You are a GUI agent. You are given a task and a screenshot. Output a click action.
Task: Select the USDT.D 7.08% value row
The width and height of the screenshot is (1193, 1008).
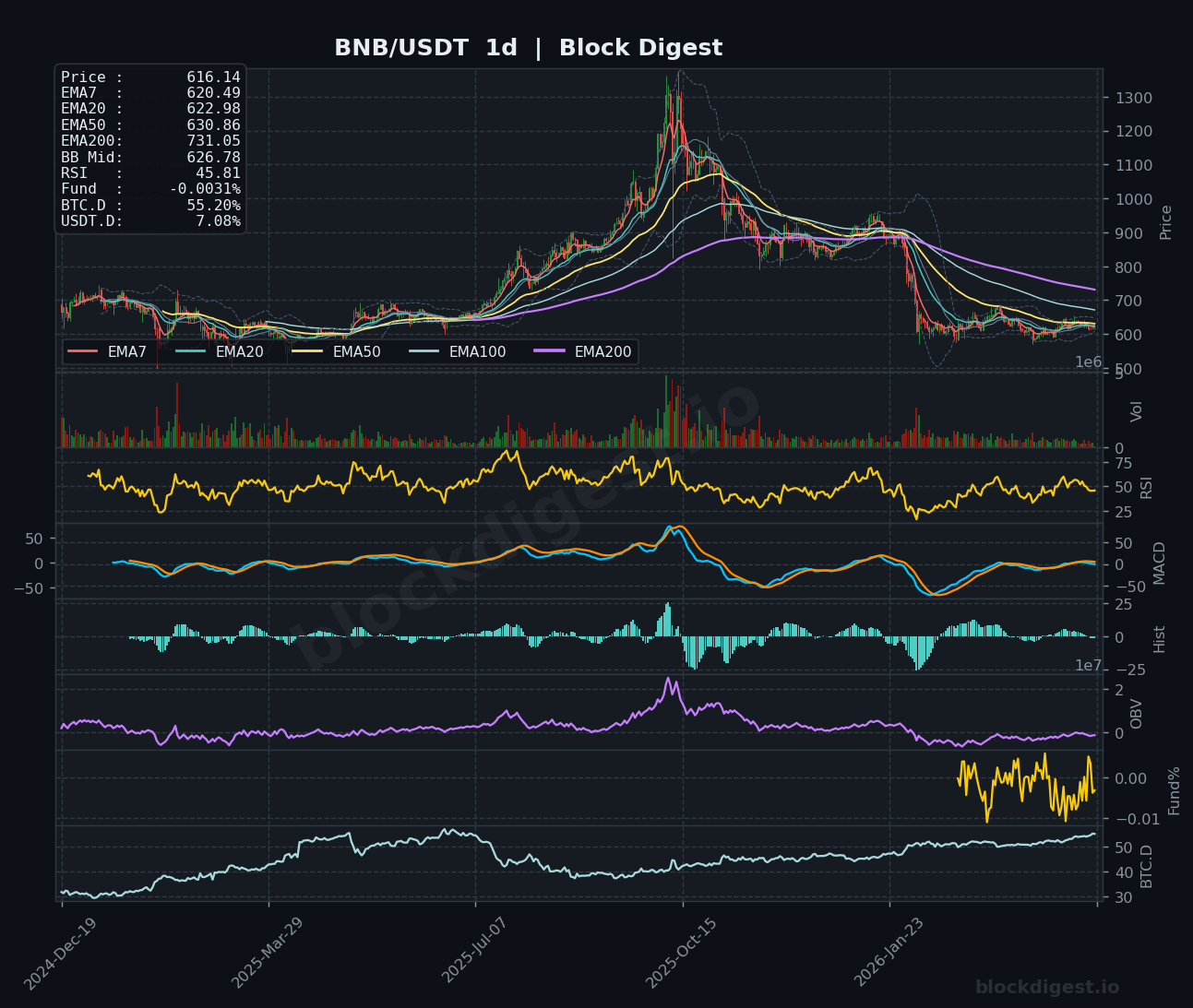tap(150, 221)
